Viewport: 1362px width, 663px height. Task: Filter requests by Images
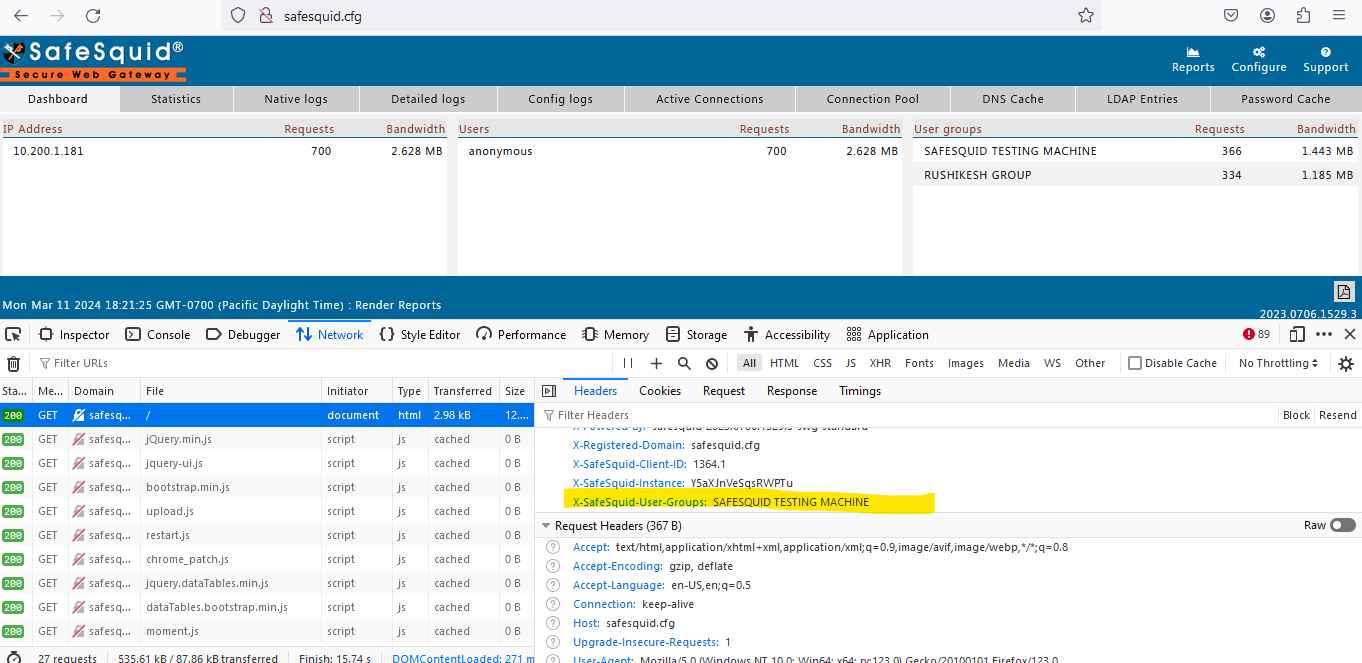(x=966, y=363)
